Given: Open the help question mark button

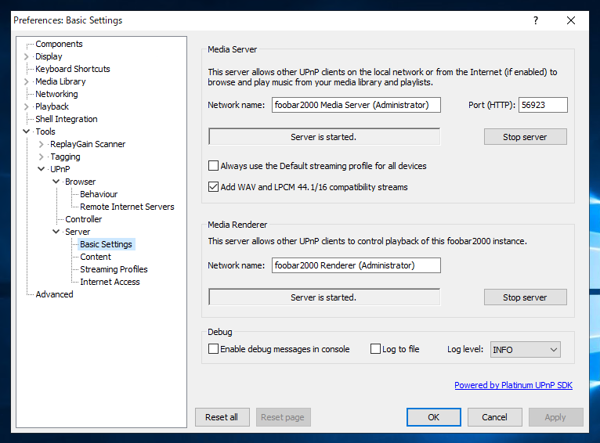Looking at the screenshot, I should click(x=535, y=20).
